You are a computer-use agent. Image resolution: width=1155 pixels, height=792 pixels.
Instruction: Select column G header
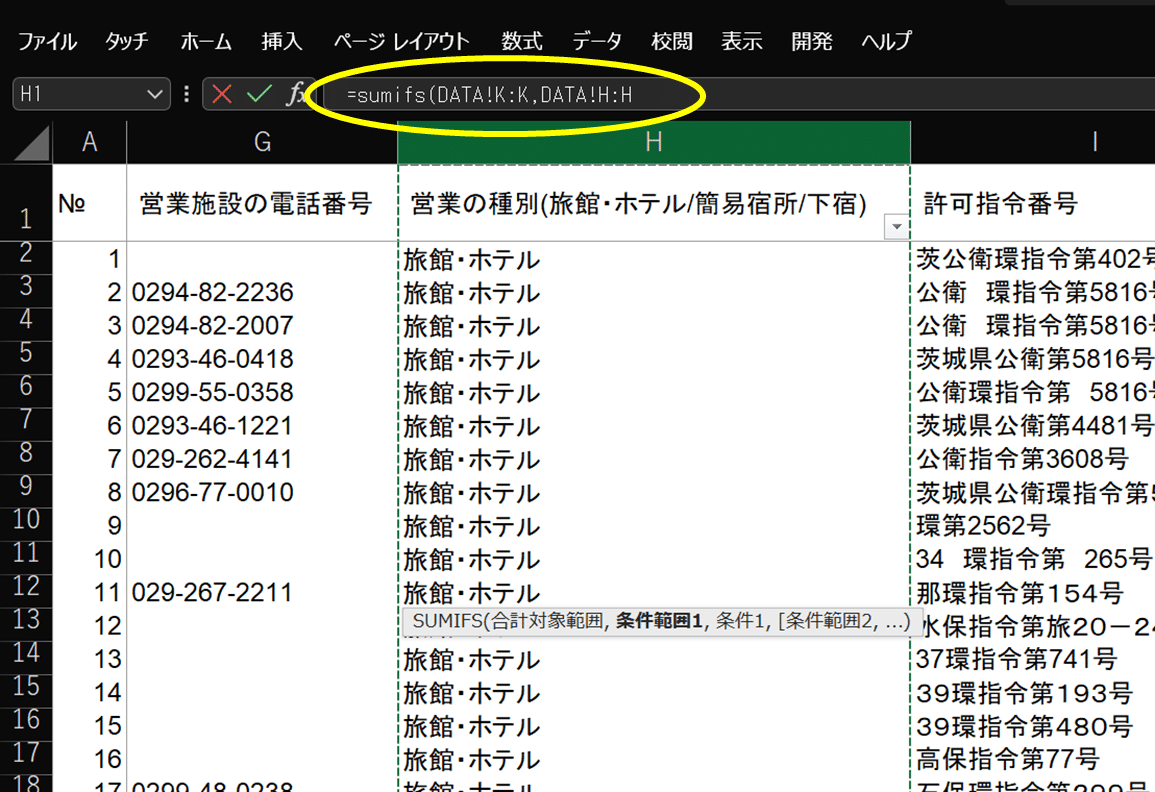262,142
